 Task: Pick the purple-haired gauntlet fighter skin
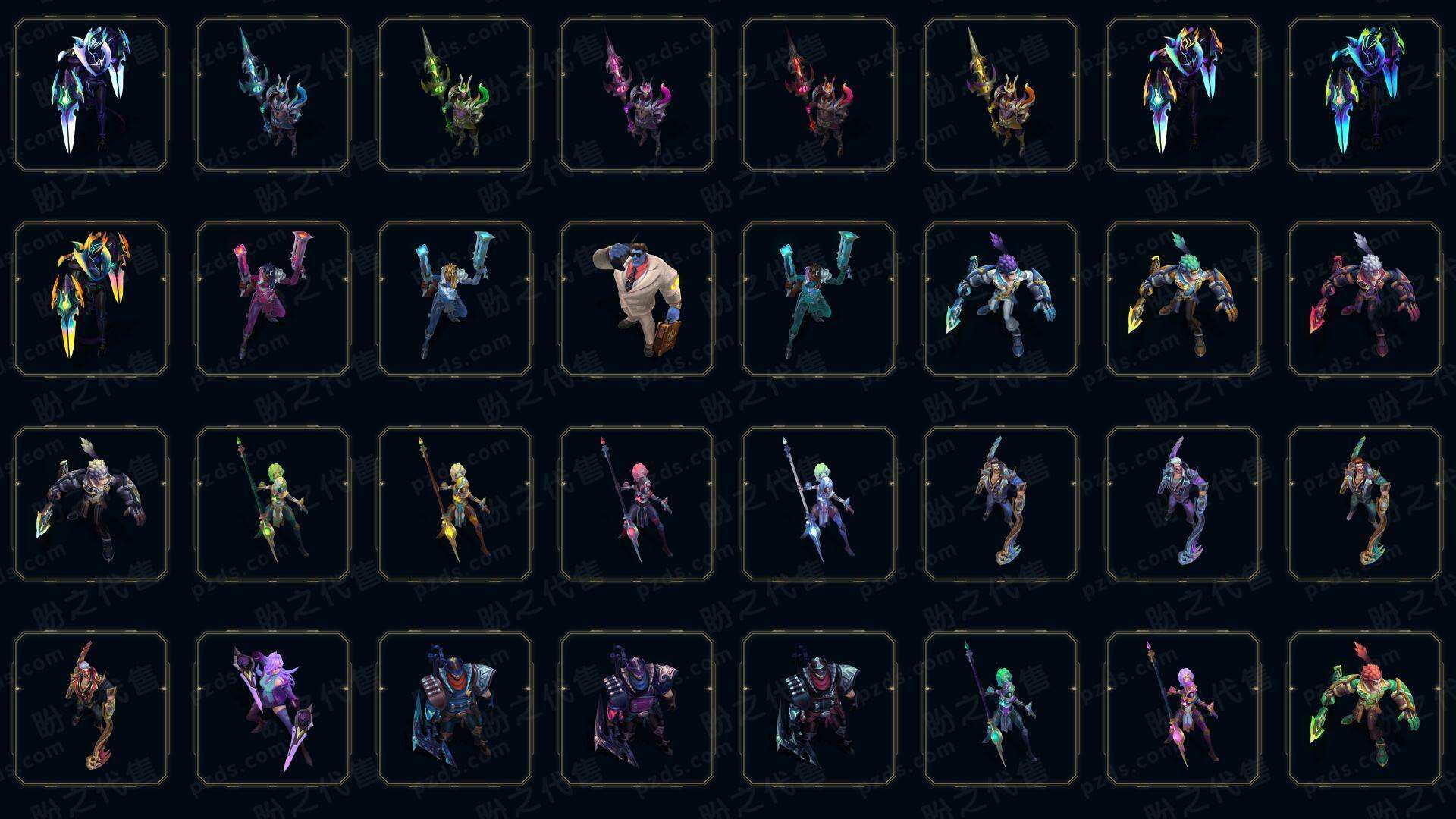pos(1001,299)
